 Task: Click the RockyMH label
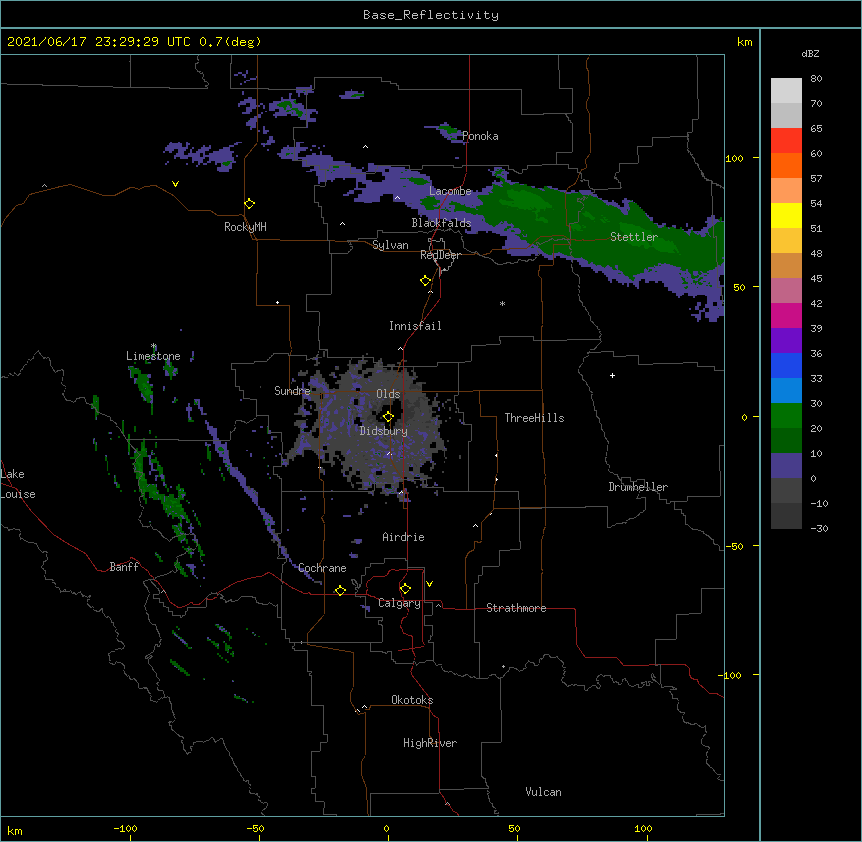245,227
